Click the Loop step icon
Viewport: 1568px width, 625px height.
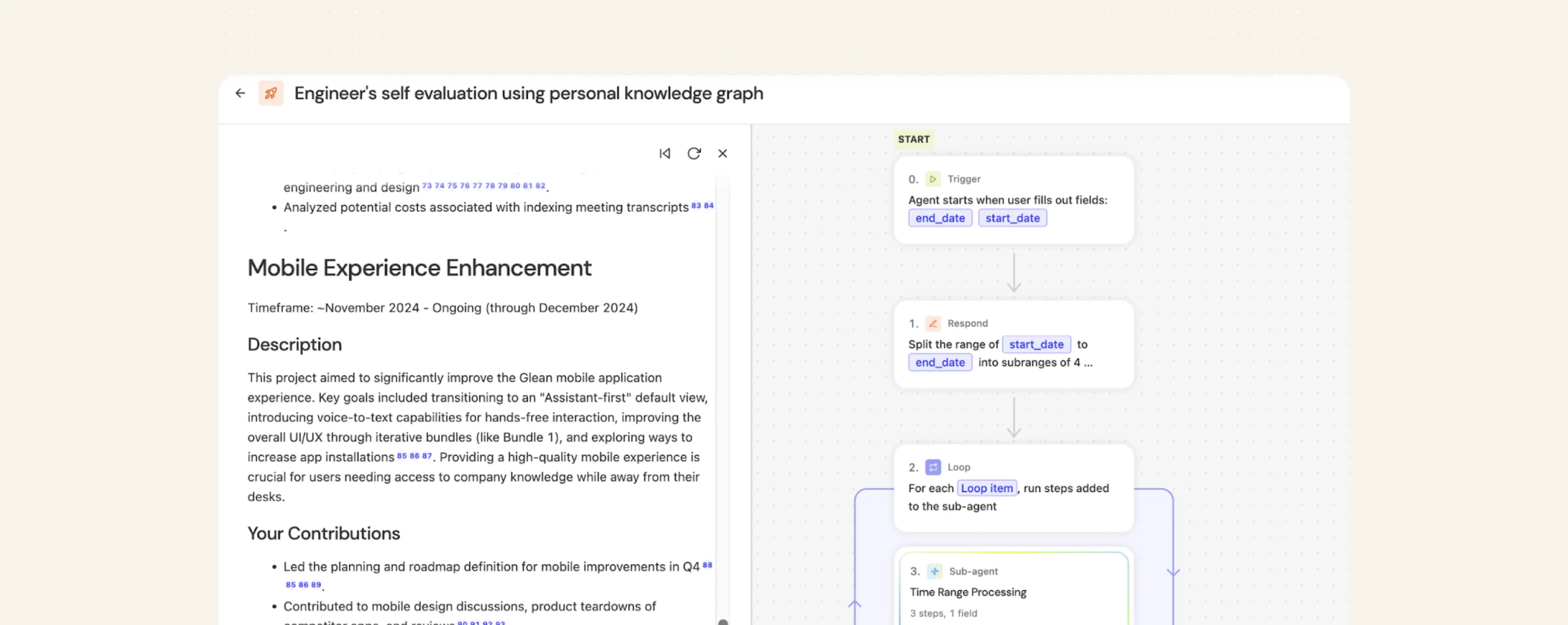tap(932, 467)
